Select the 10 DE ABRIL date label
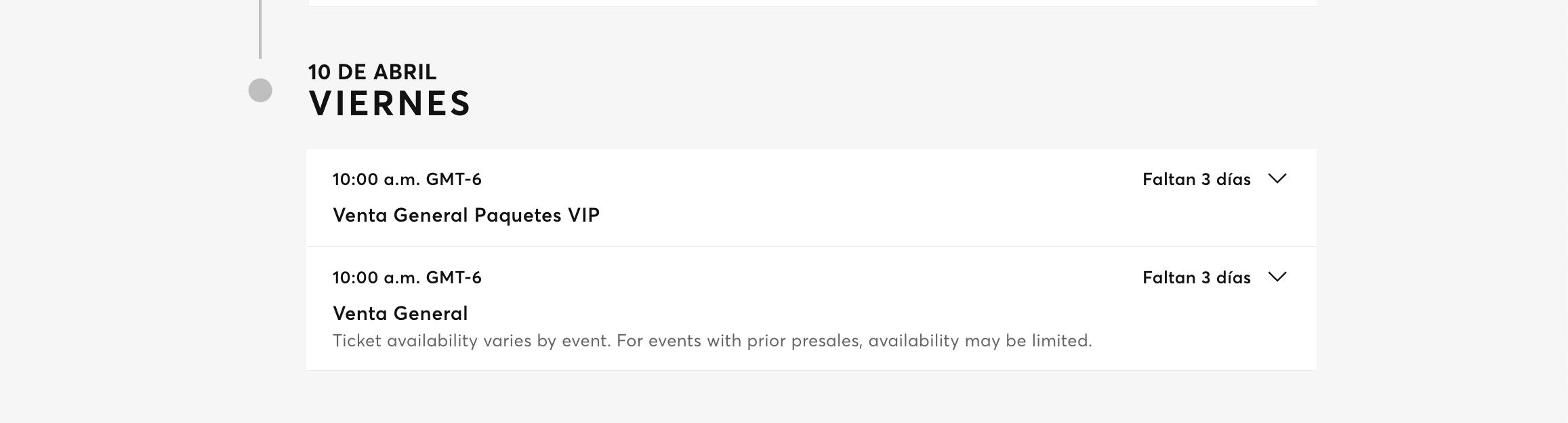Image resolution: width=1568 pixels, height=423 pixels. (372, 72)
